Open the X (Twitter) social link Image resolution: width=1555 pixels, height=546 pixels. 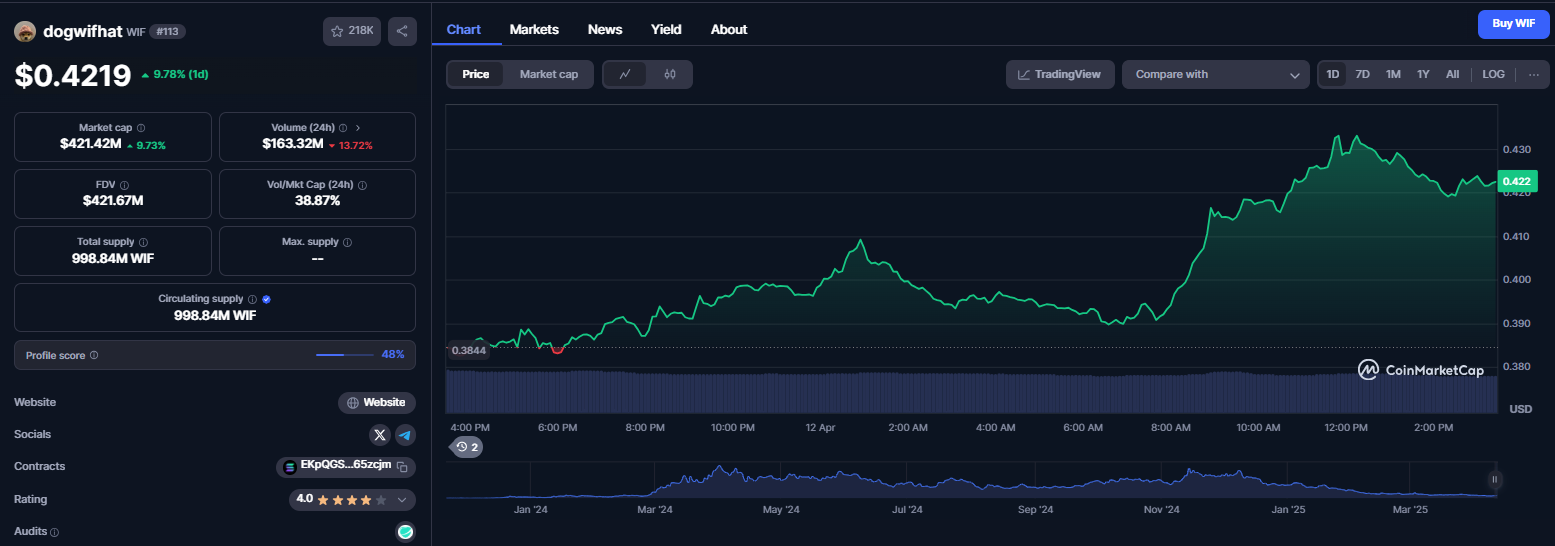[379, 435]
